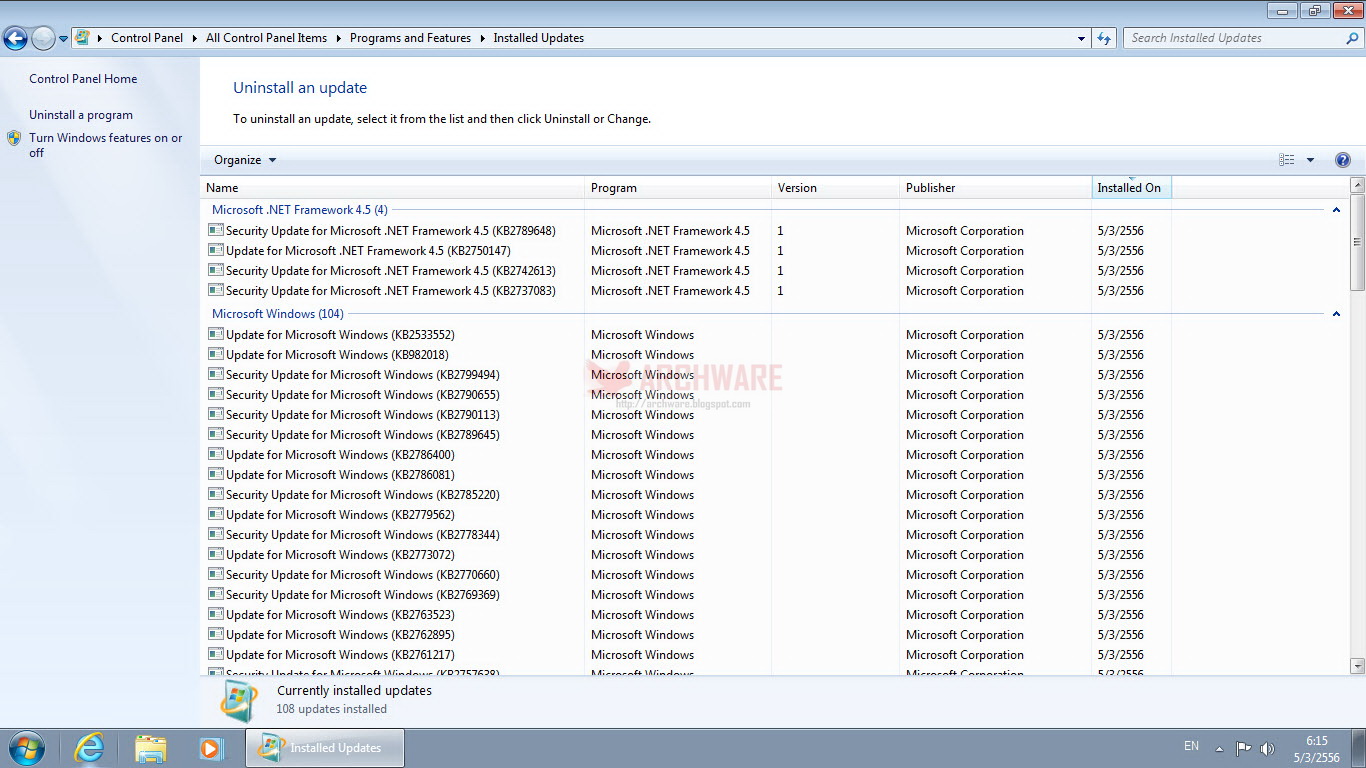
Task: Open Windows Media Player from the taskbar
Action: click(x=211, y=748)
